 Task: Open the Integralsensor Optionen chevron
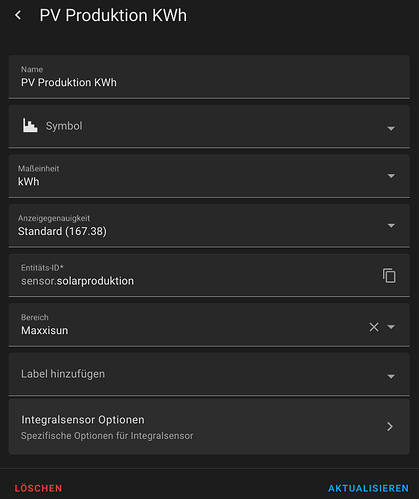coord(390,426)
